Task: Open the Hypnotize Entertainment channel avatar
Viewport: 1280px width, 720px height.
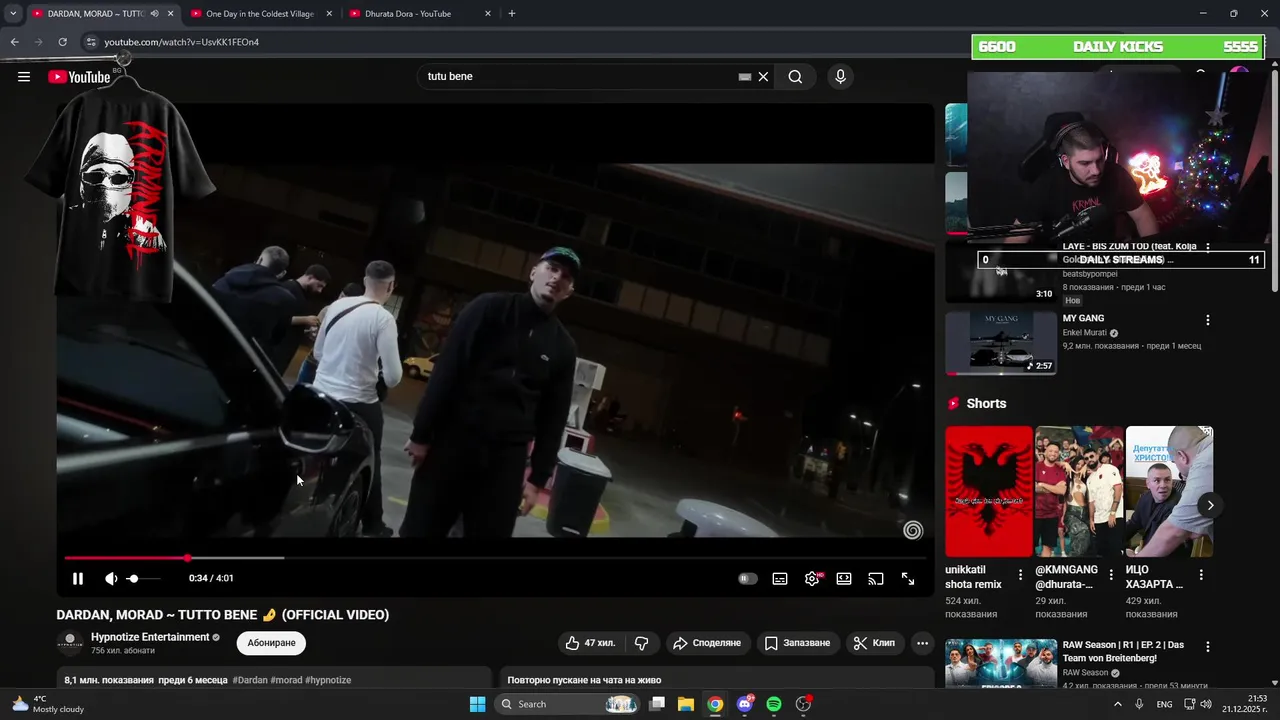Action: 70,643
